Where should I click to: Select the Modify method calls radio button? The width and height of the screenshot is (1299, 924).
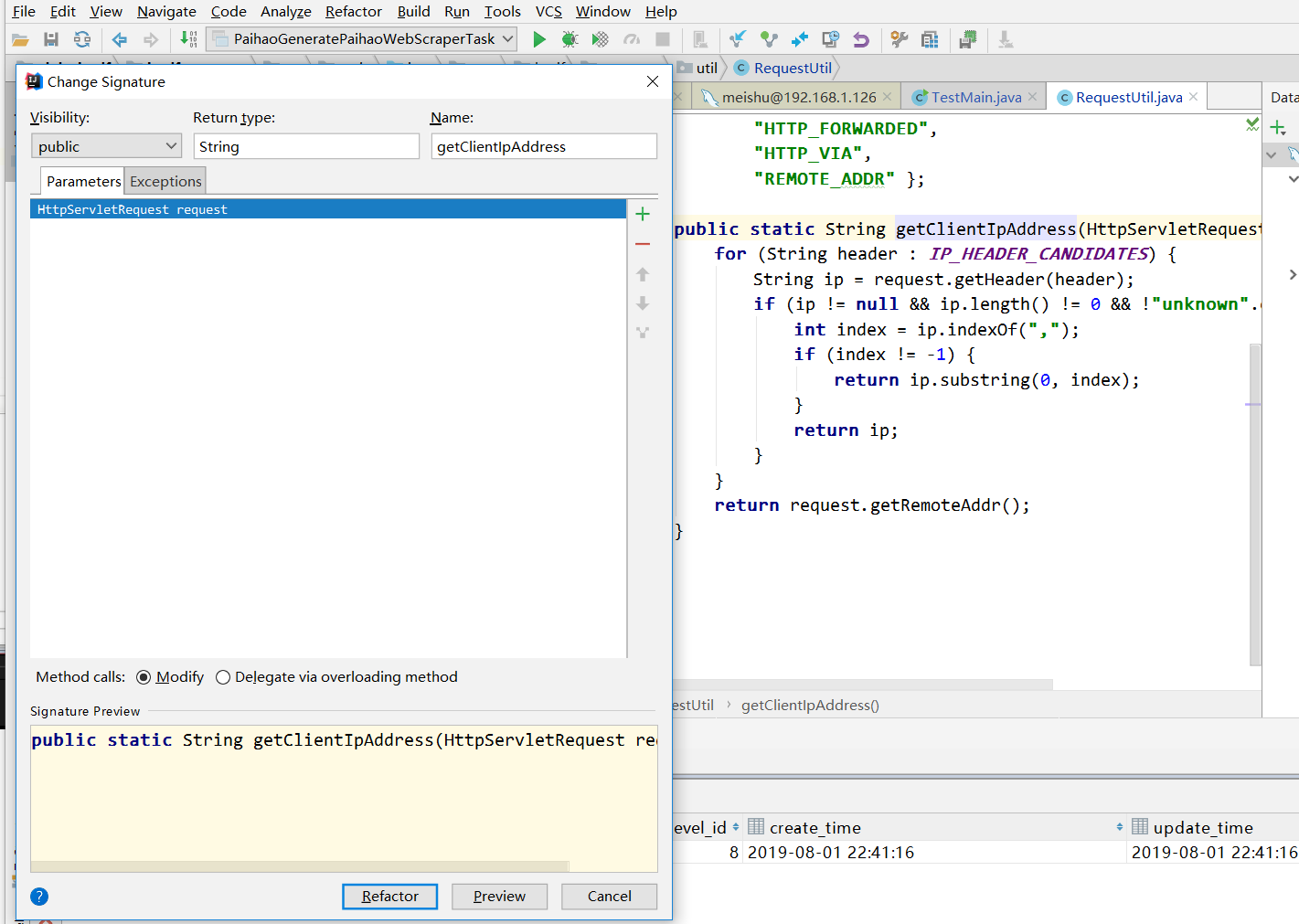click(x=144, y=677)
